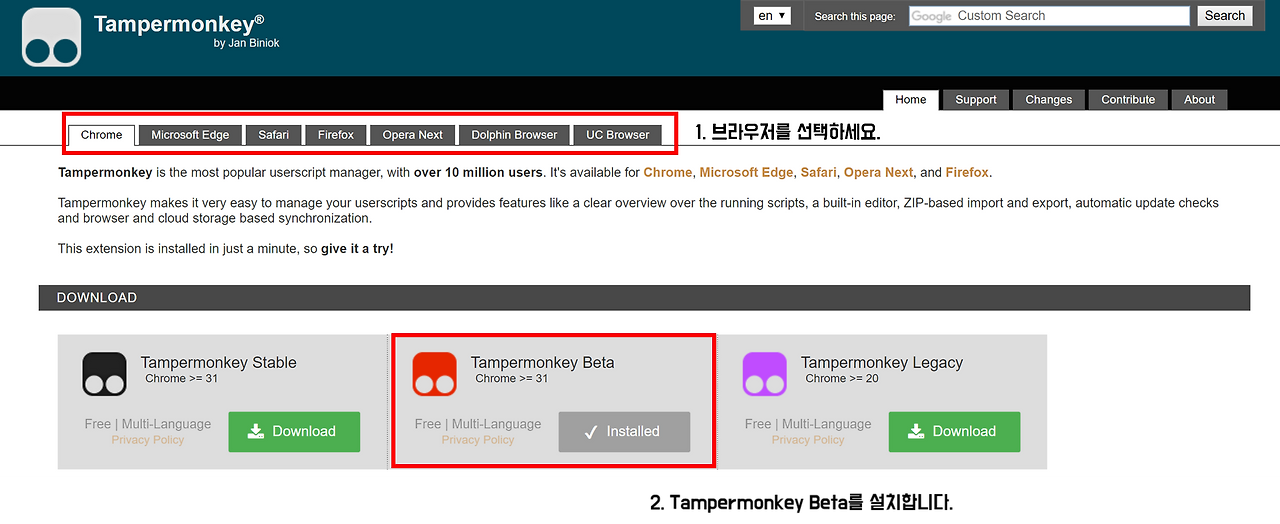
Task: Click the 'Chrome >= 20' requirement text
Action: pyautogui.click(x=842, y=379)
